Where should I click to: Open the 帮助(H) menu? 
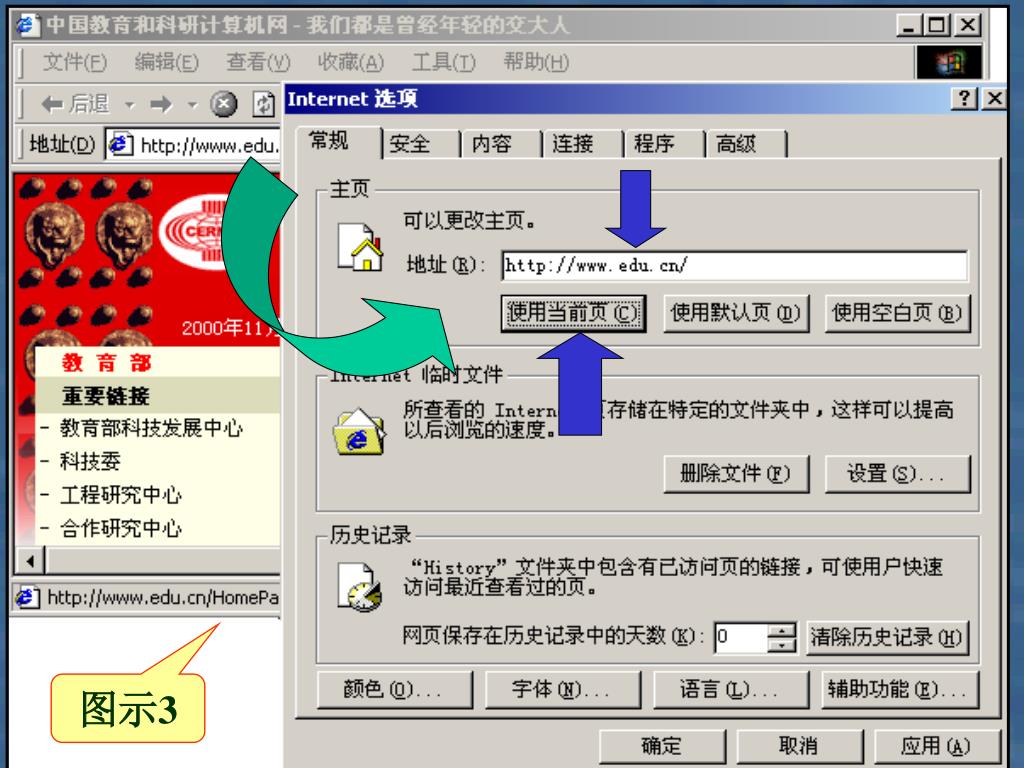536,62
